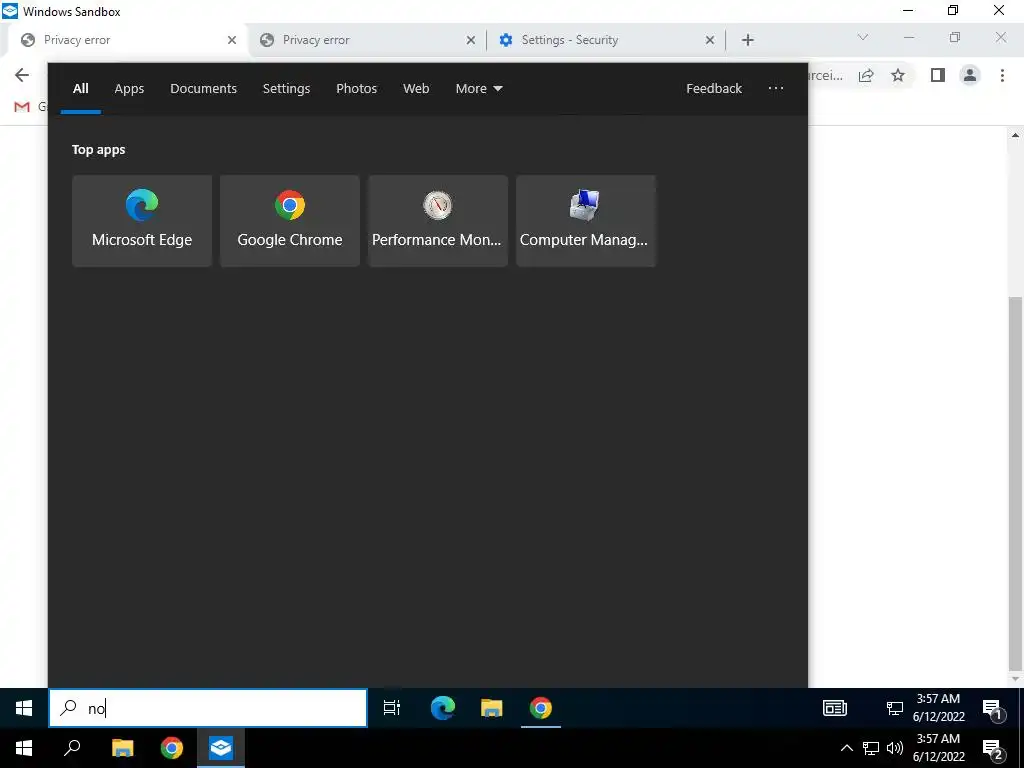Open Performance Monitor app tile

438,220
